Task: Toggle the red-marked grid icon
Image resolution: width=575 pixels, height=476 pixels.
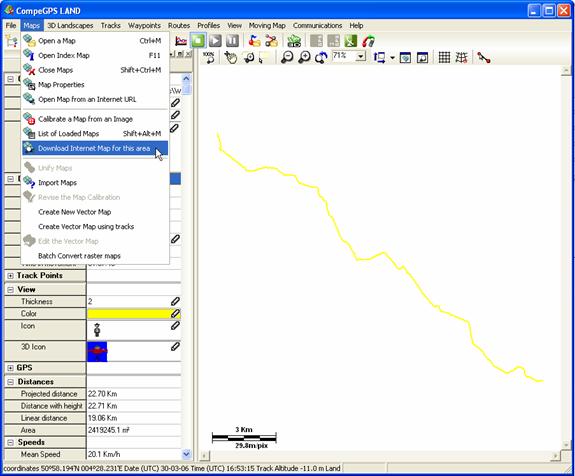Action: pos(461,58)
